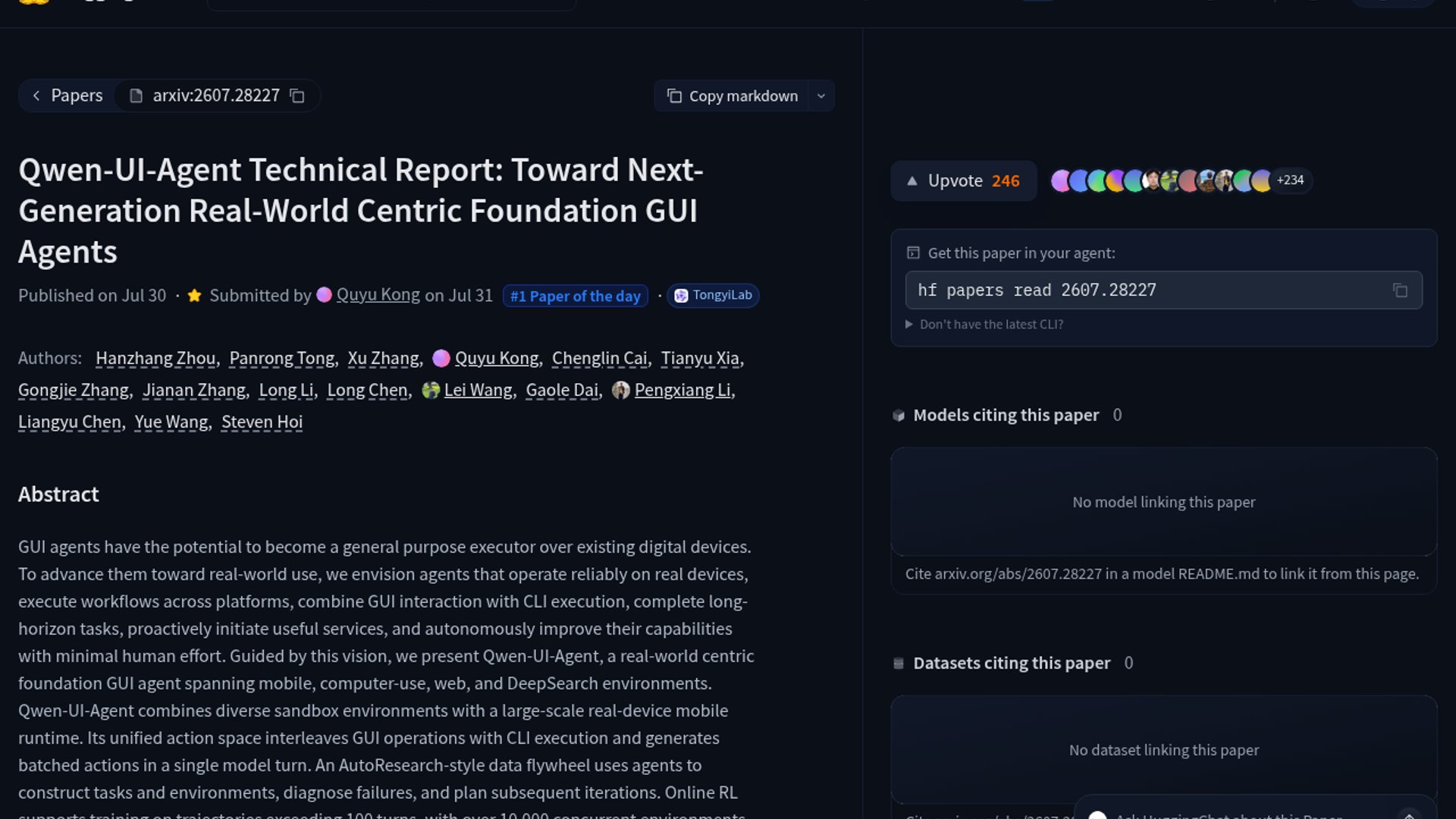Click the Datasets icon
The height and width of the screenshot is (819, 1456).
(x=899, y=664)
